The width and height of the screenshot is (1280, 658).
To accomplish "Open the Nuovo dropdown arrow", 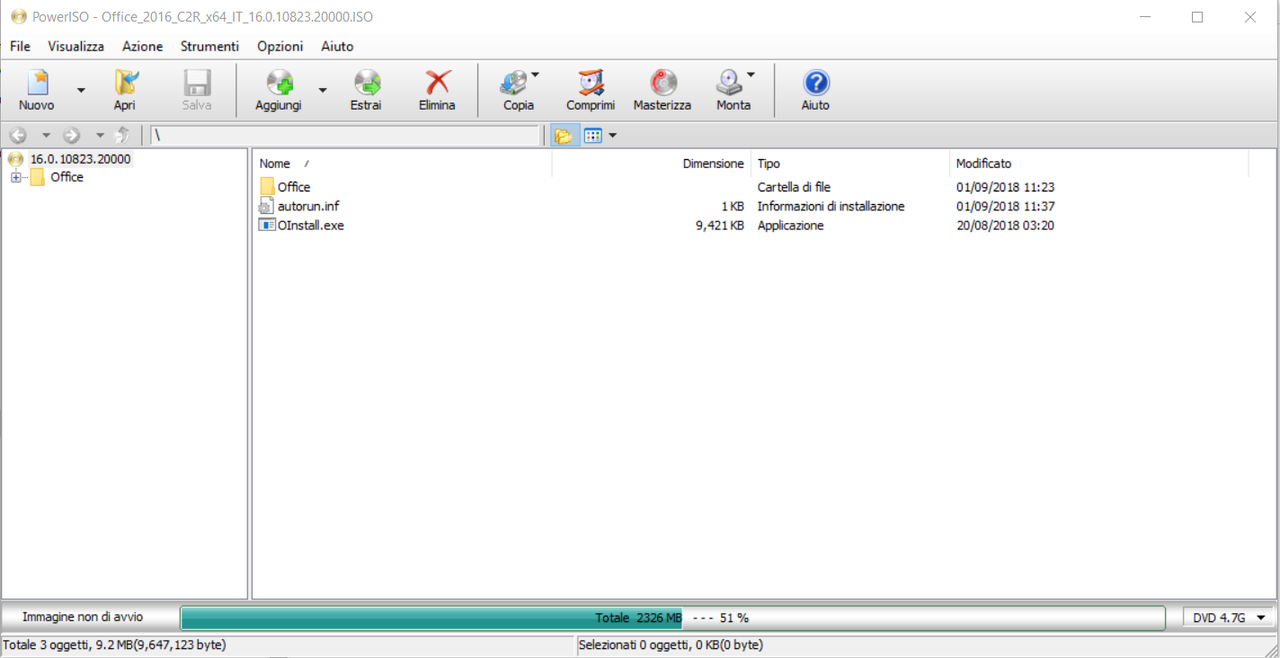I will click(81, 90).
